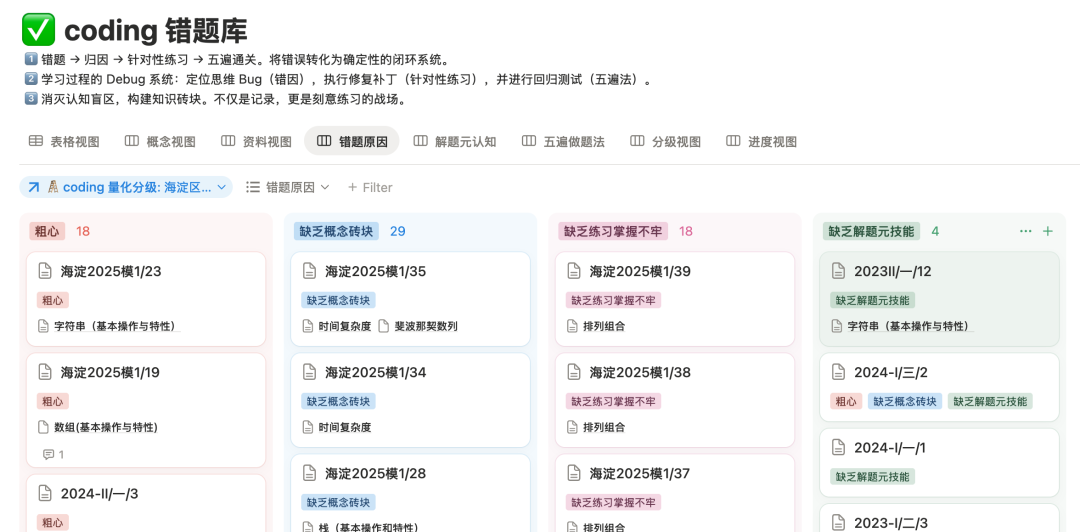The image size is (1080, 532).
Task: Click page icon of 2023II/一/12 card
Action: (838, 271)
